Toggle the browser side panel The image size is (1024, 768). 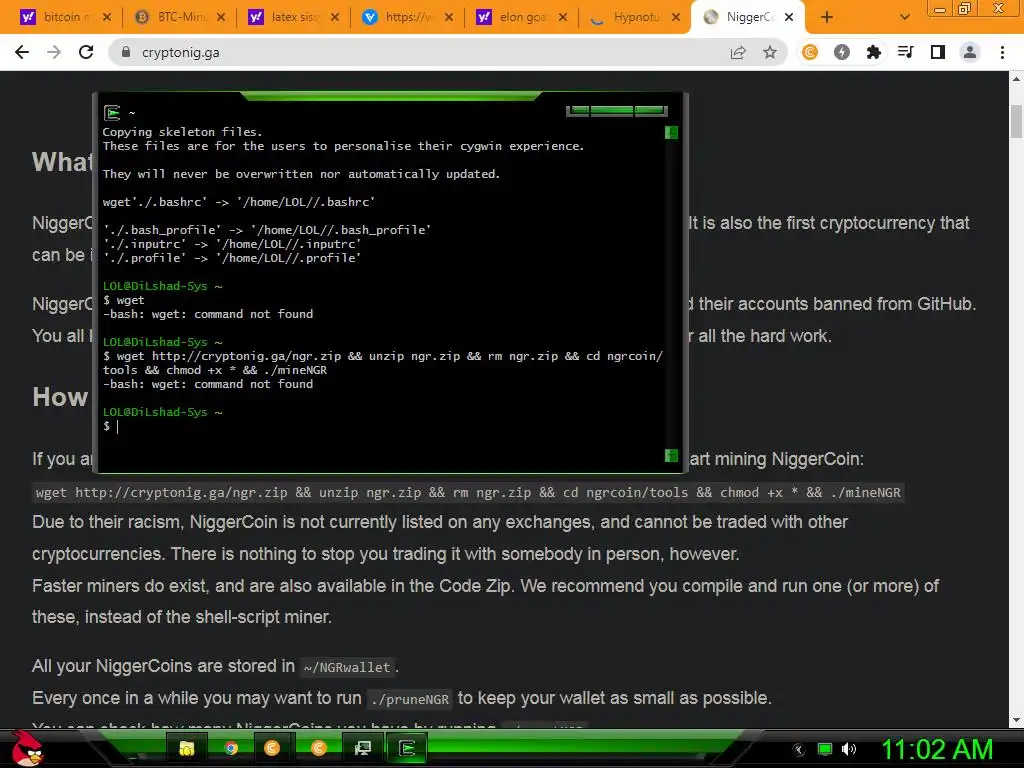tap(938, 52)
